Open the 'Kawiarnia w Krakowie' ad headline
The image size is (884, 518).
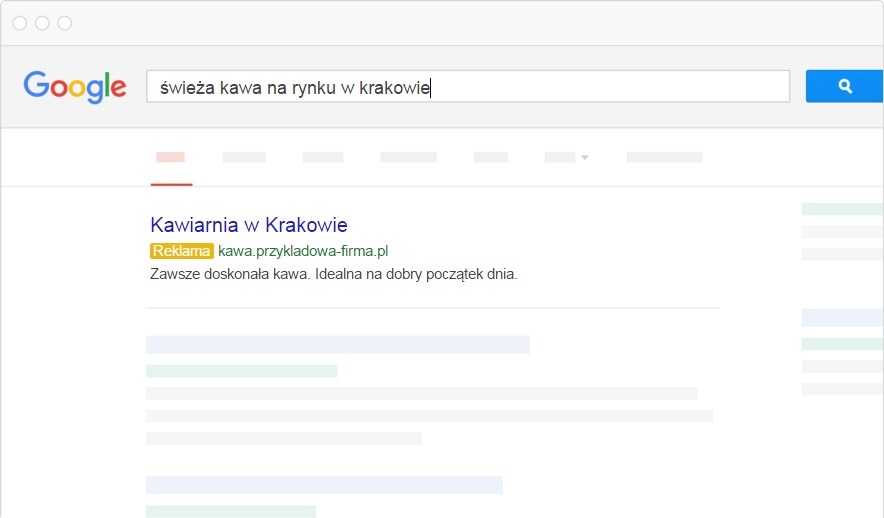pyautogui.click(x=249, y=225)
